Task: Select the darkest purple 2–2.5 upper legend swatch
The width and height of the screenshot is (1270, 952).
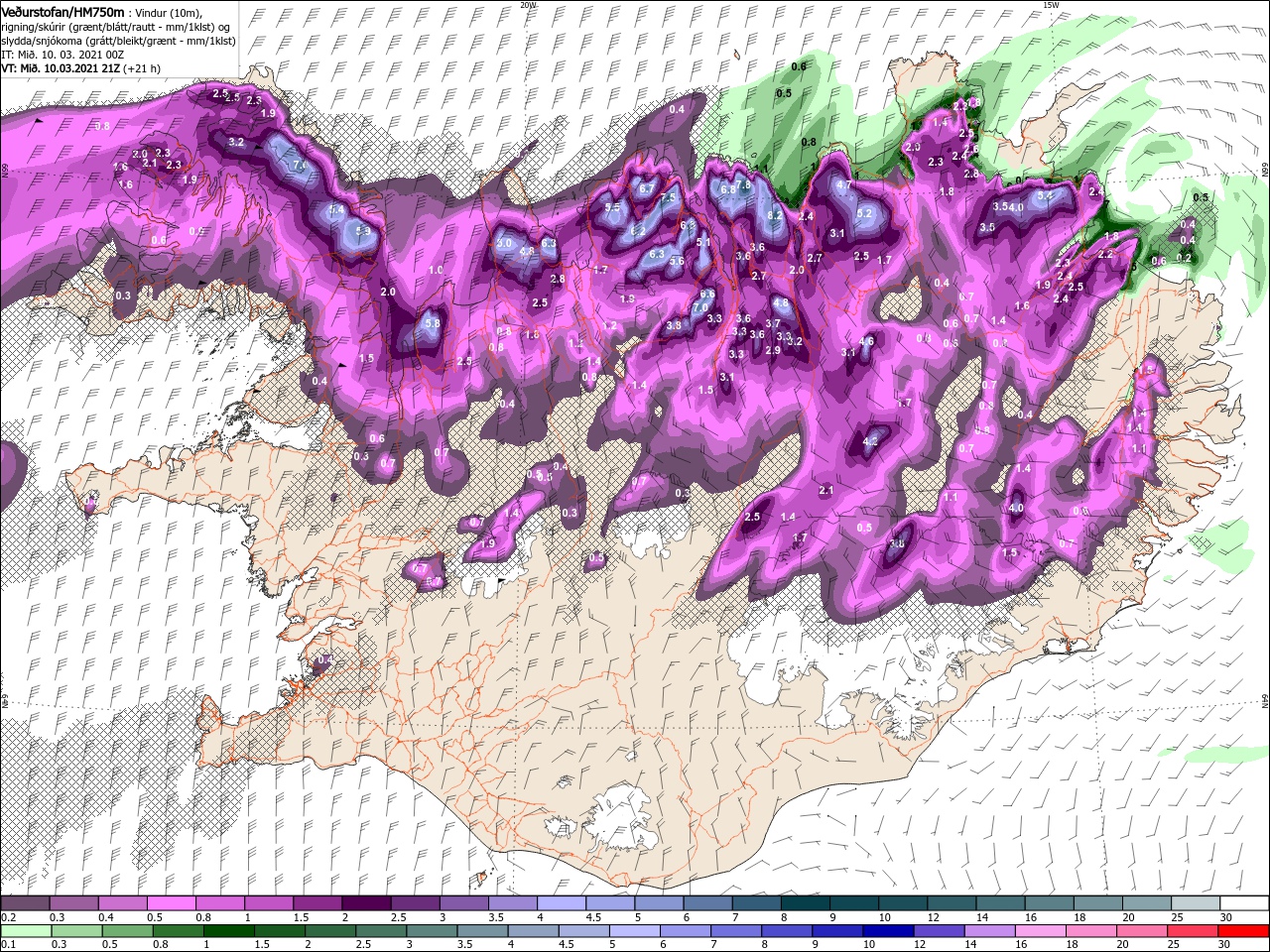Action: 365,902
